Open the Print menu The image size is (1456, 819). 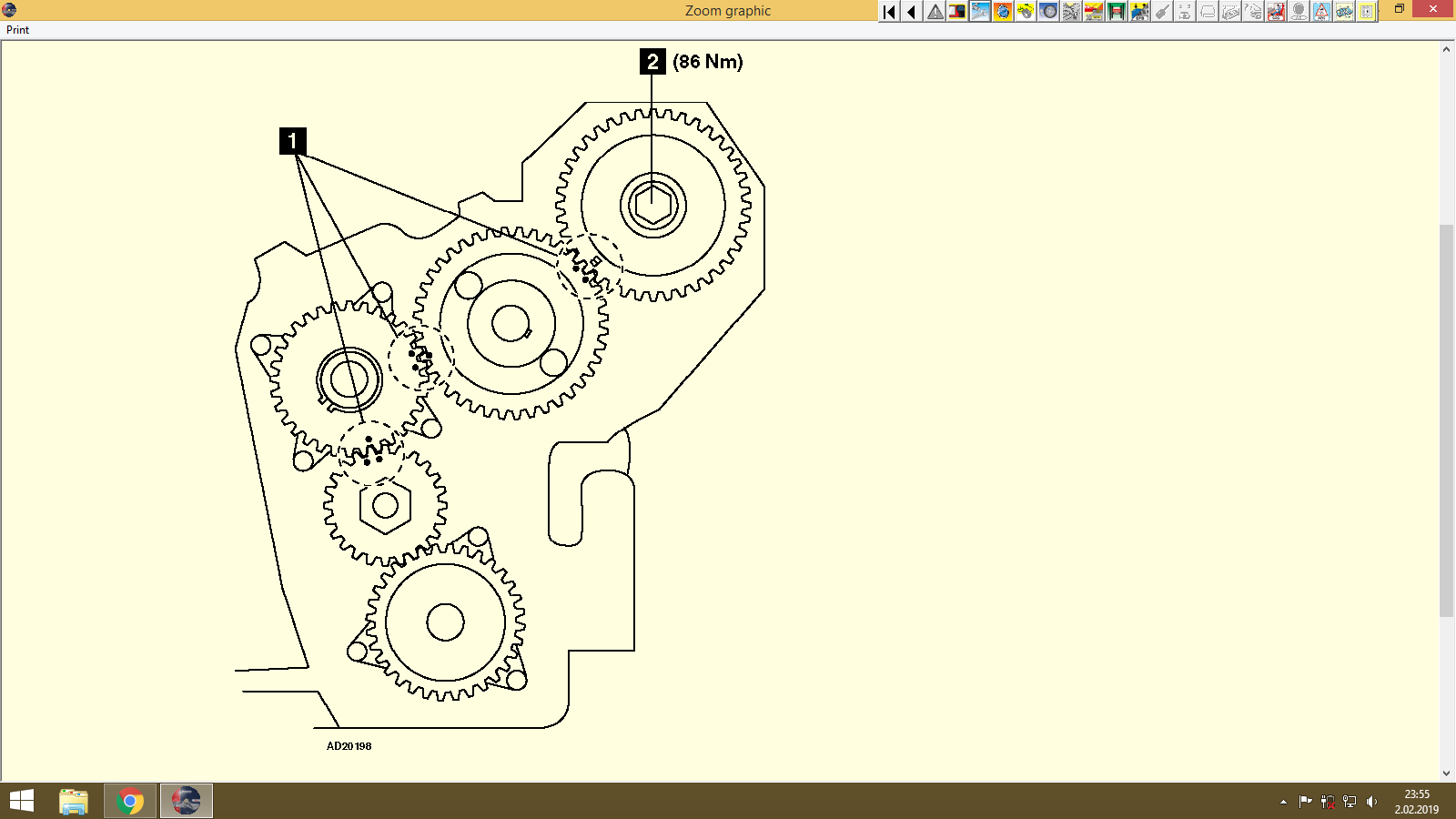[16, 29]
